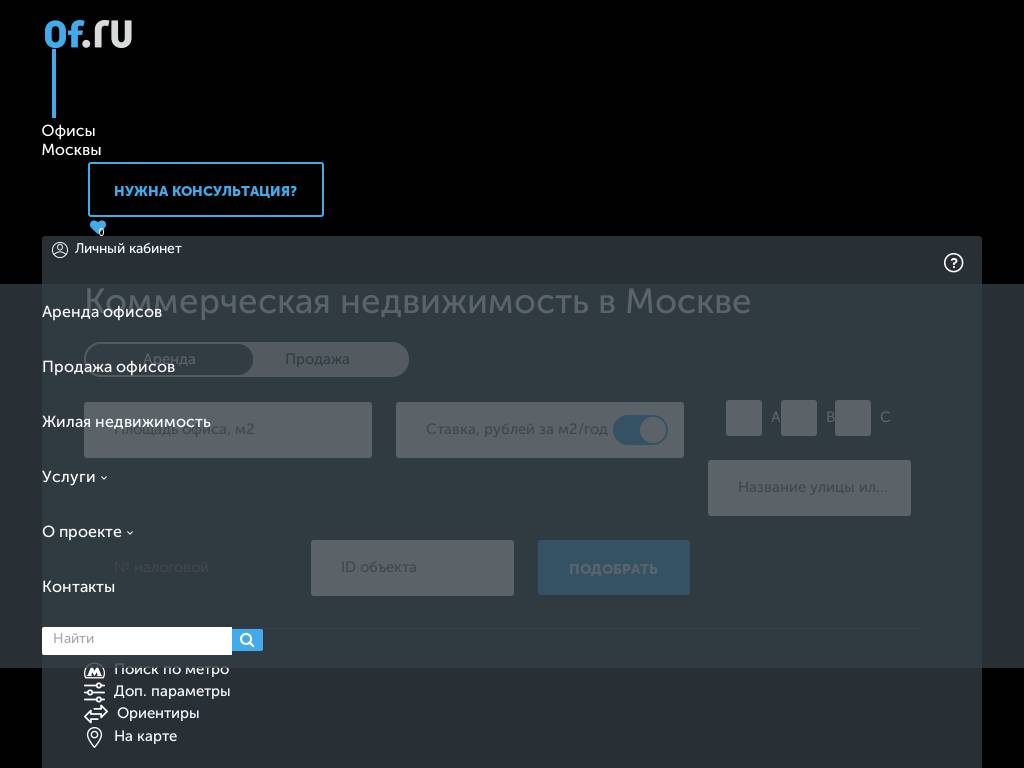The height and width of the screenshot is (768, 1024).
Task: Click the blue search magnifier button
Action: pos(248,640)
